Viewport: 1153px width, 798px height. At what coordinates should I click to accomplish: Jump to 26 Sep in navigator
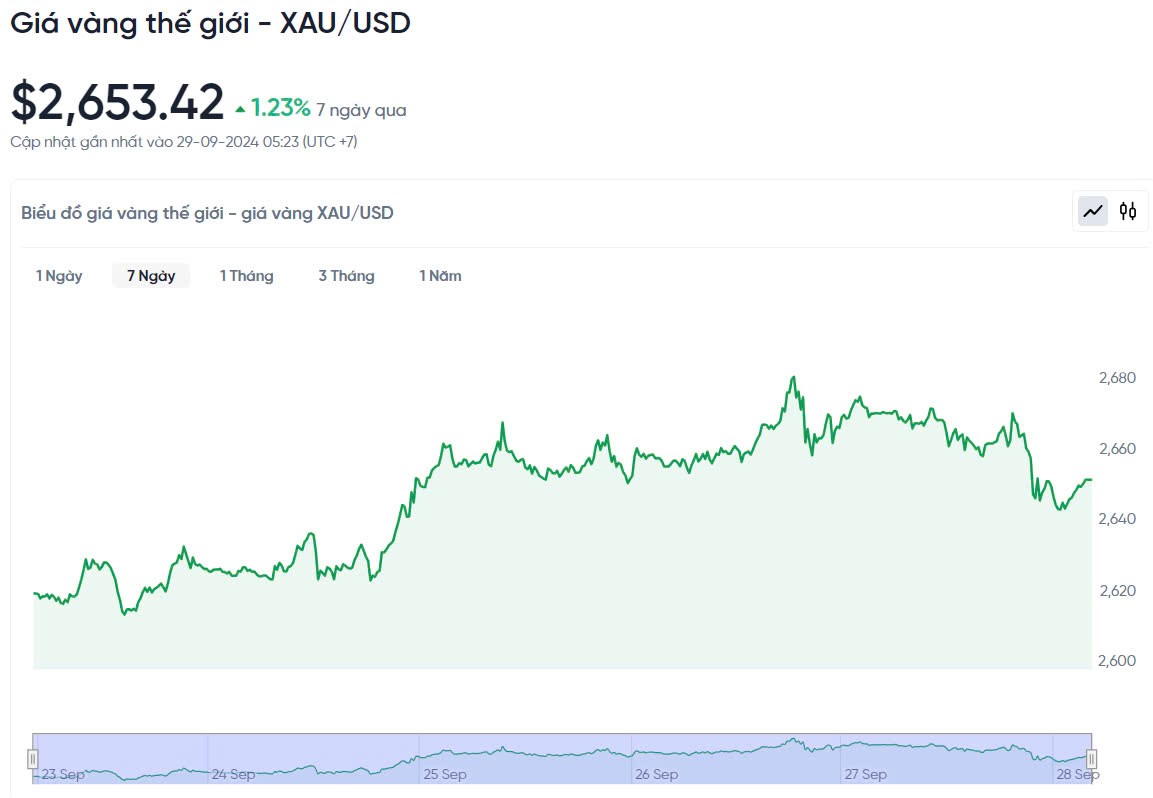[x=656, y=774]
